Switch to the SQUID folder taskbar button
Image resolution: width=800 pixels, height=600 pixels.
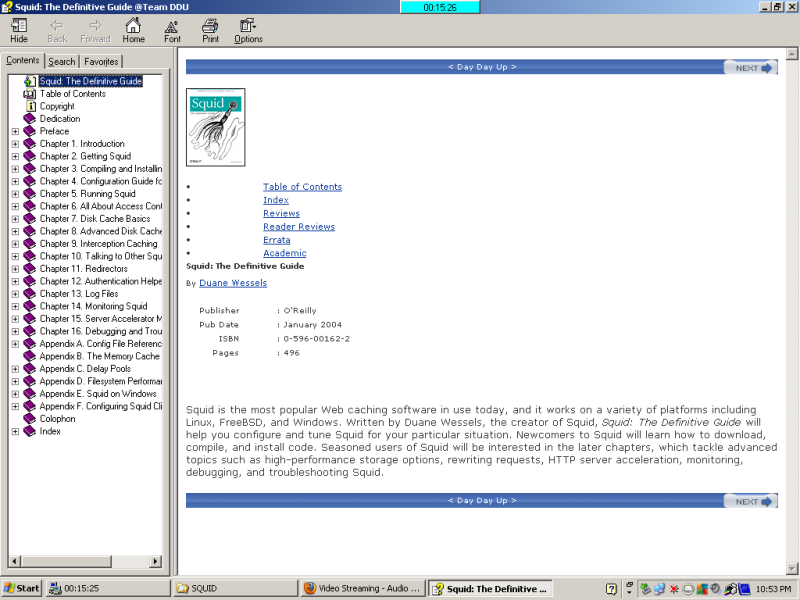235,588
